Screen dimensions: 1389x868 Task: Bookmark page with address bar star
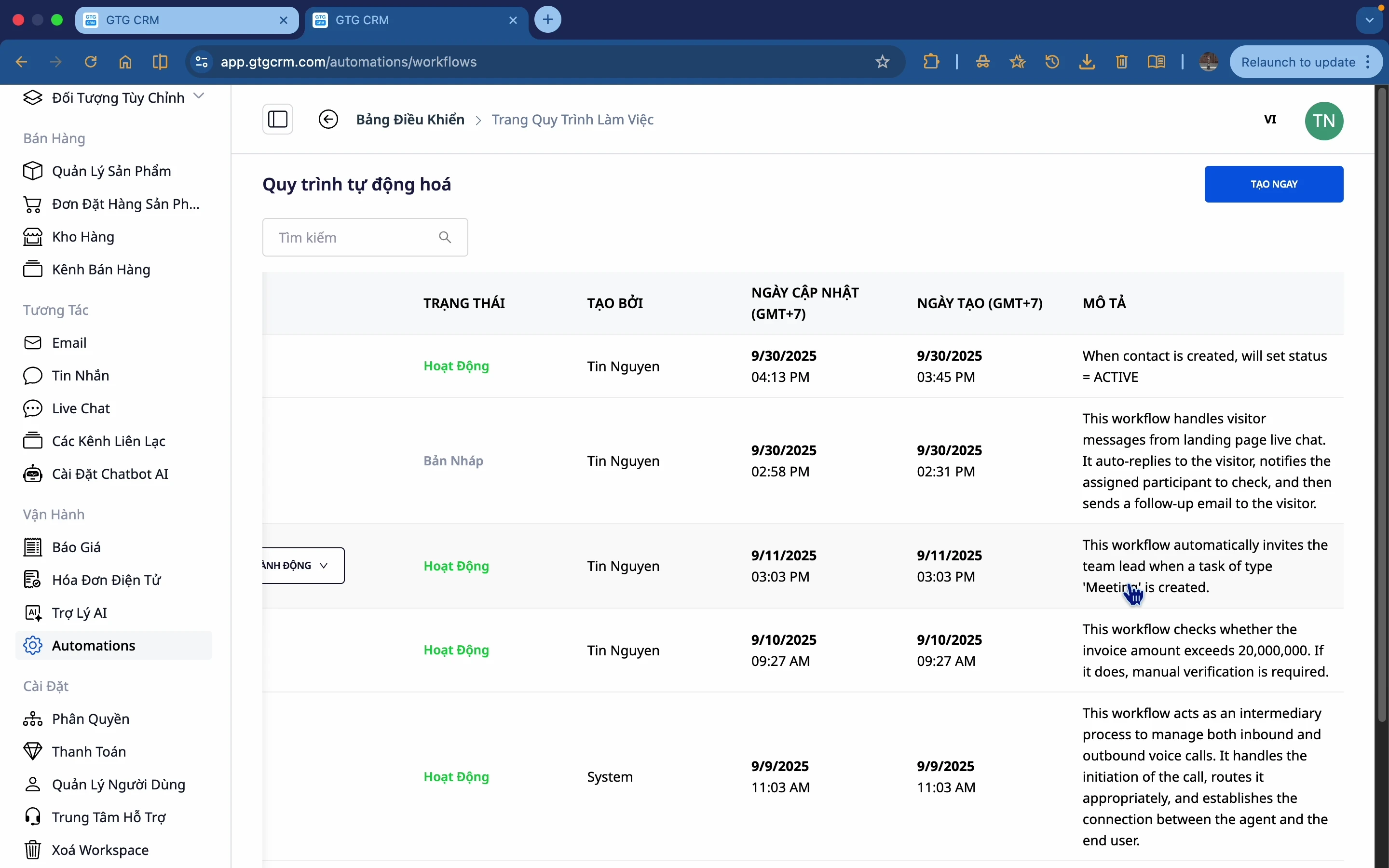tap(883, 62)
